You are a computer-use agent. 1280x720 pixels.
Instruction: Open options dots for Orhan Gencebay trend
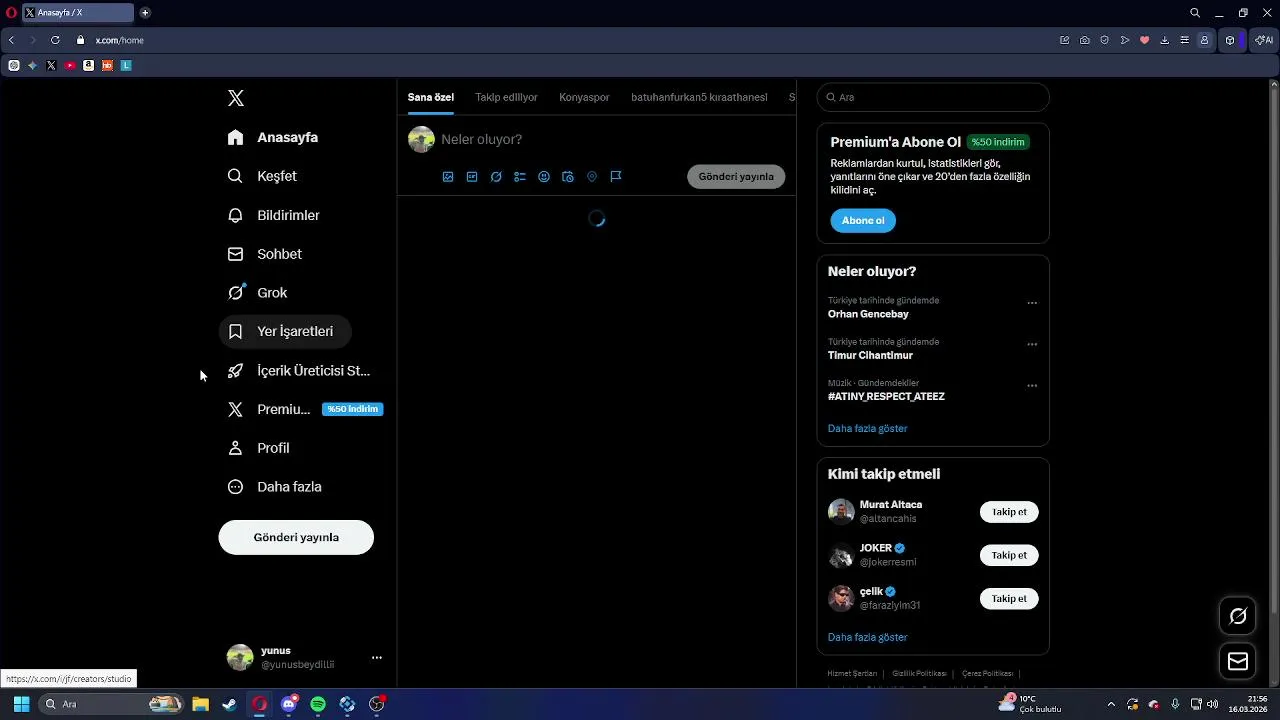(1032, 303)
